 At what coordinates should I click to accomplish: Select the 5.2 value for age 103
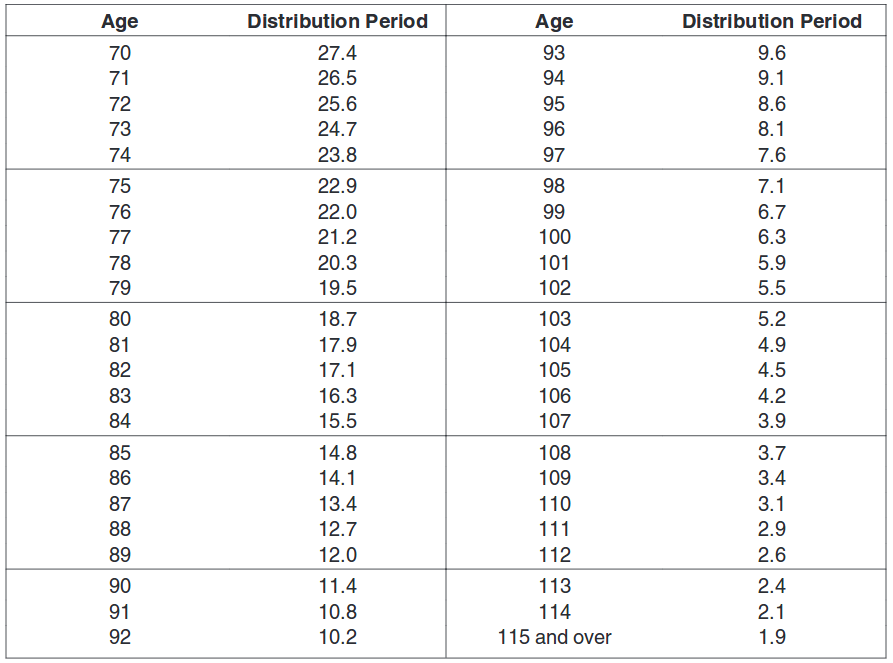coord(772,319)
